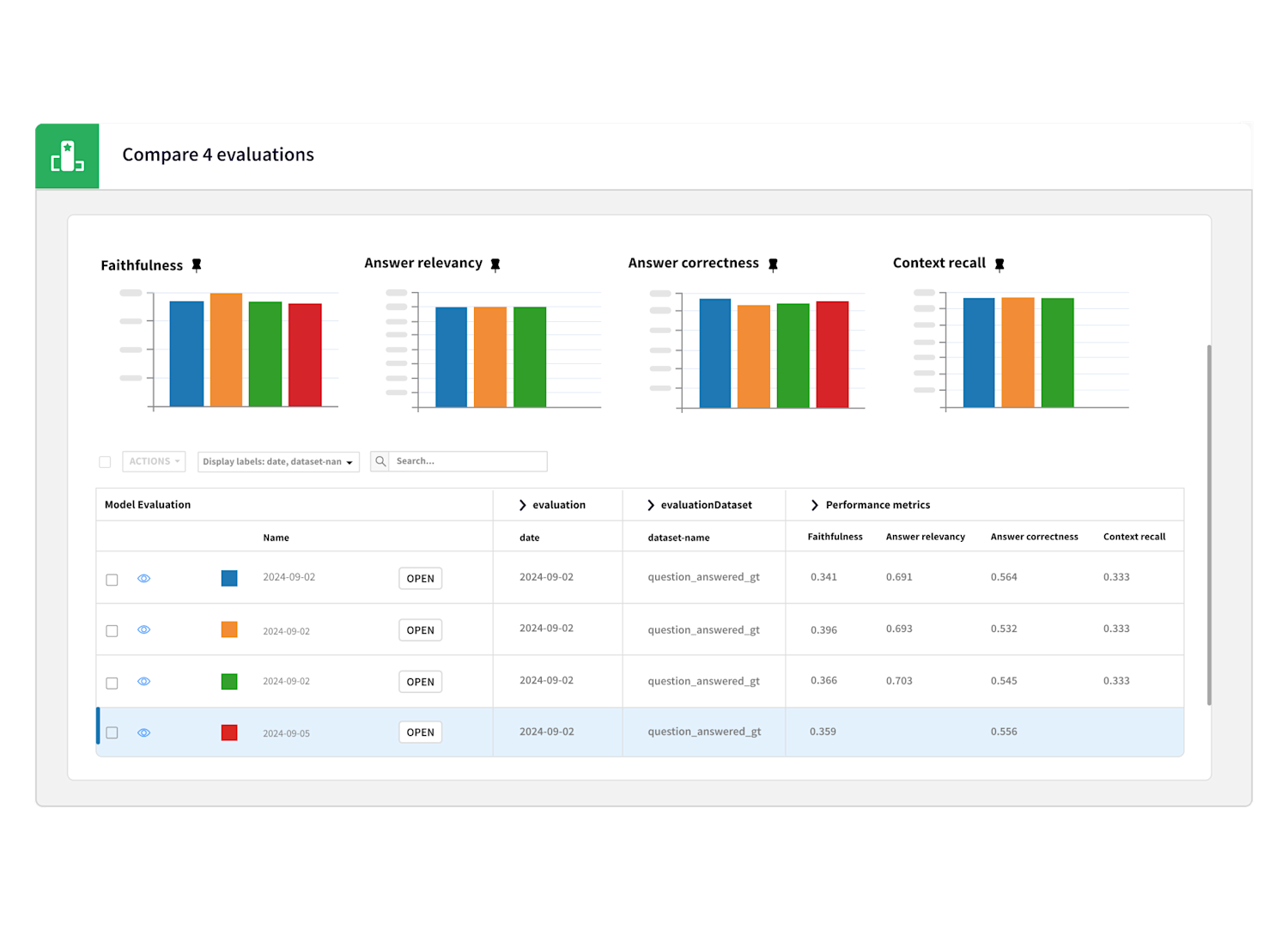Open the blue 2024-09-02 evaluation

tap(421, 579)
